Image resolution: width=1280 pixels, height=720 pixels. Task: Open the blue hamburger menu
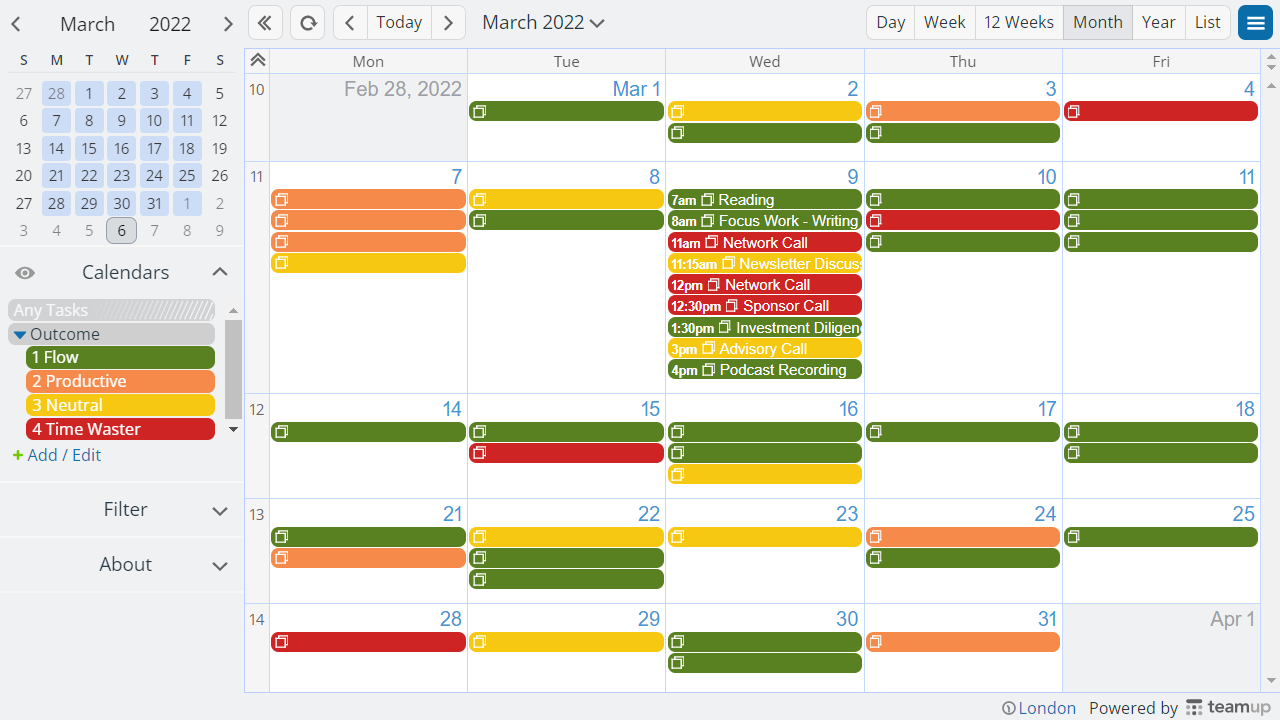click(1255, 22)
